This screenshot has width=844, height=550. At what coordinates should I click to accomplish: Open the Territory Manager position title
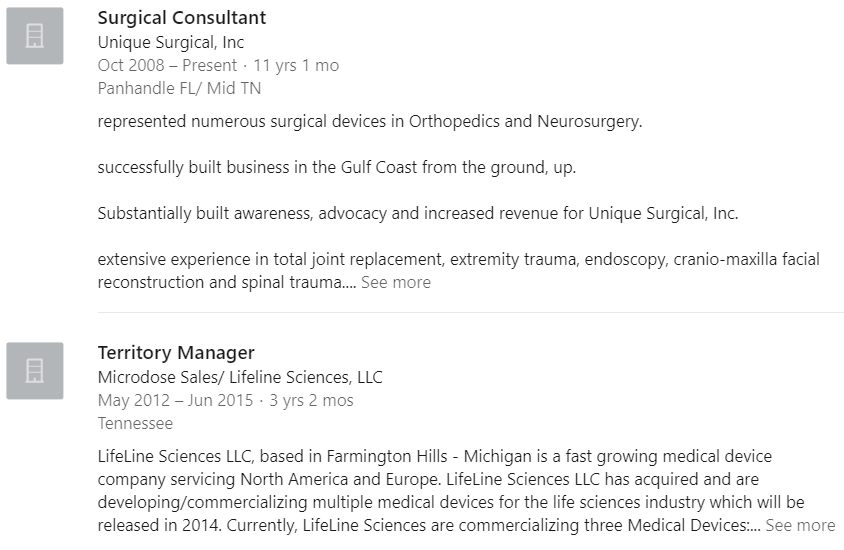pos(176,352)
